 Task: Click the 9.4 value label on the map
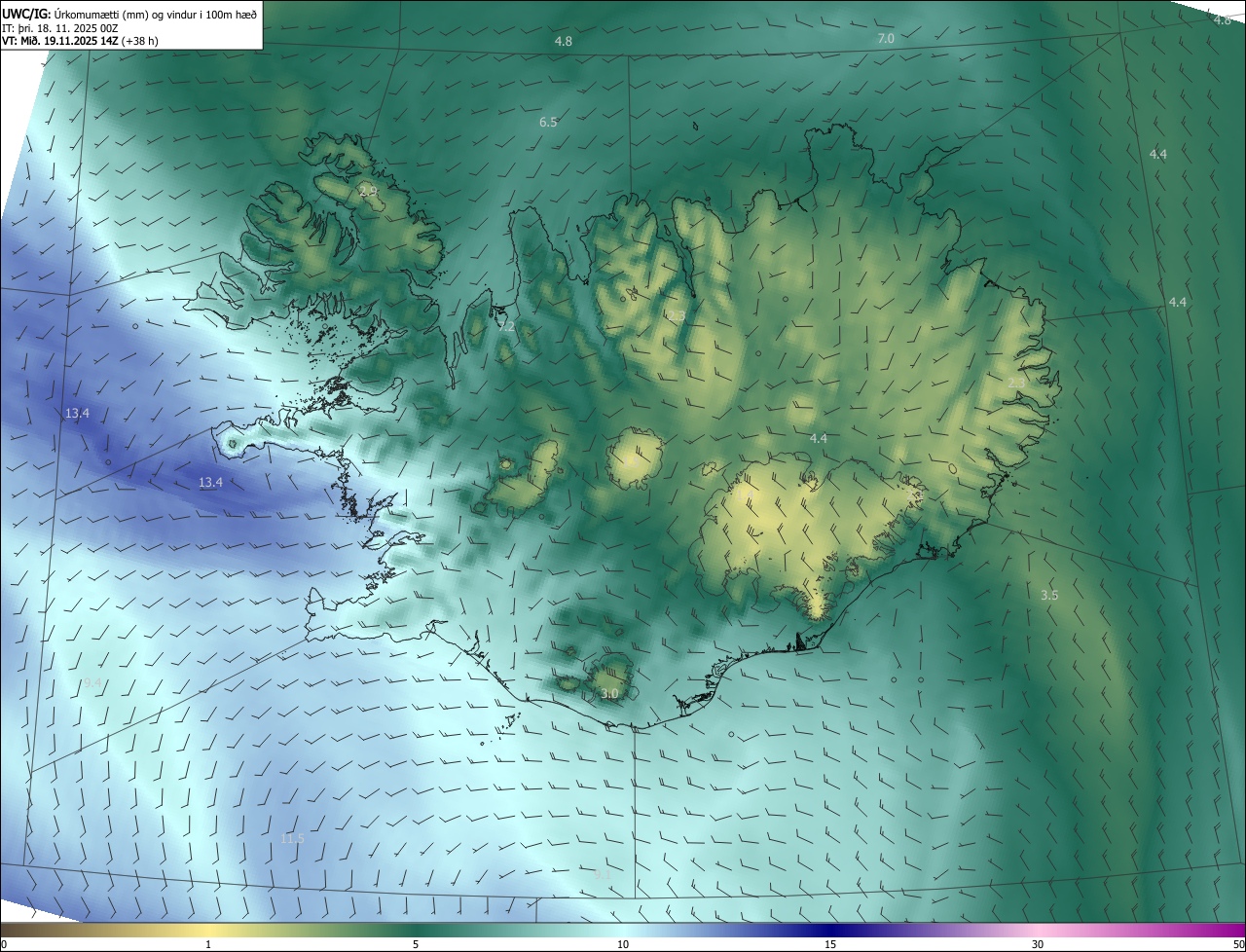pyautogui.click(x=92, y=683)
